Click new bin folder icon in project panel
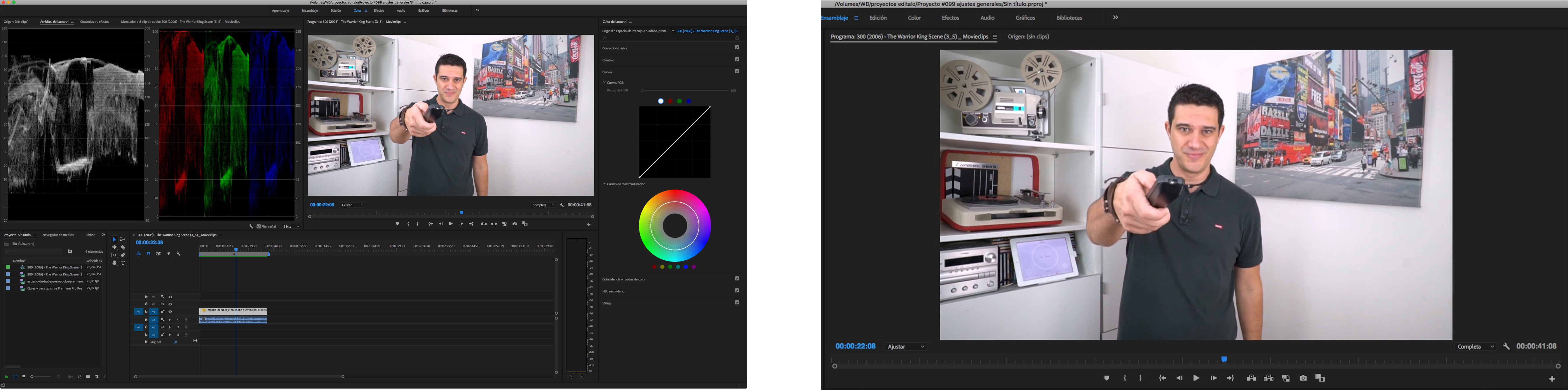Viewport: 1568px width, 390px height. click(x=88, y=377)
